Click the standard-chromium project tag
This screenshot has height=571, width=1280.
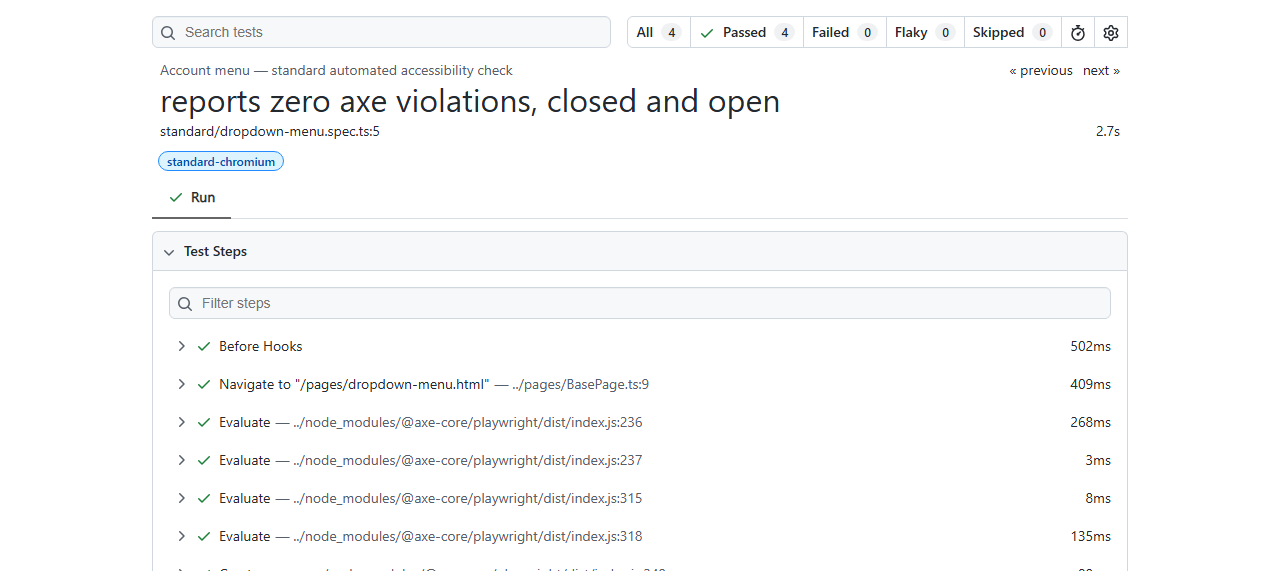(x=221, y=161)
